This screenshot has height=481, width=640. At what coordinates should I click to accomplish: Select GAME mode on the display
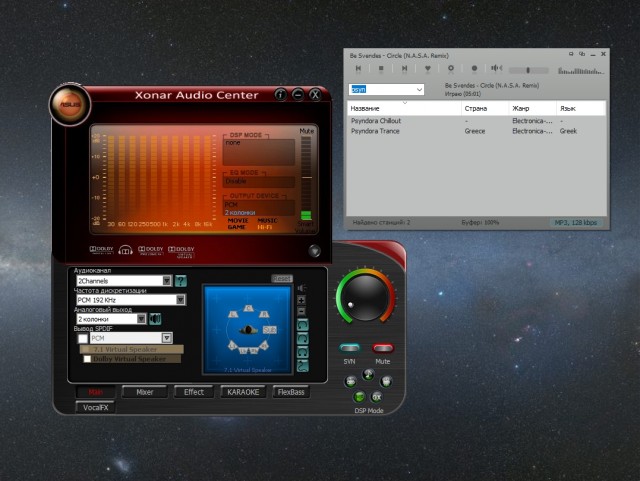237,227
